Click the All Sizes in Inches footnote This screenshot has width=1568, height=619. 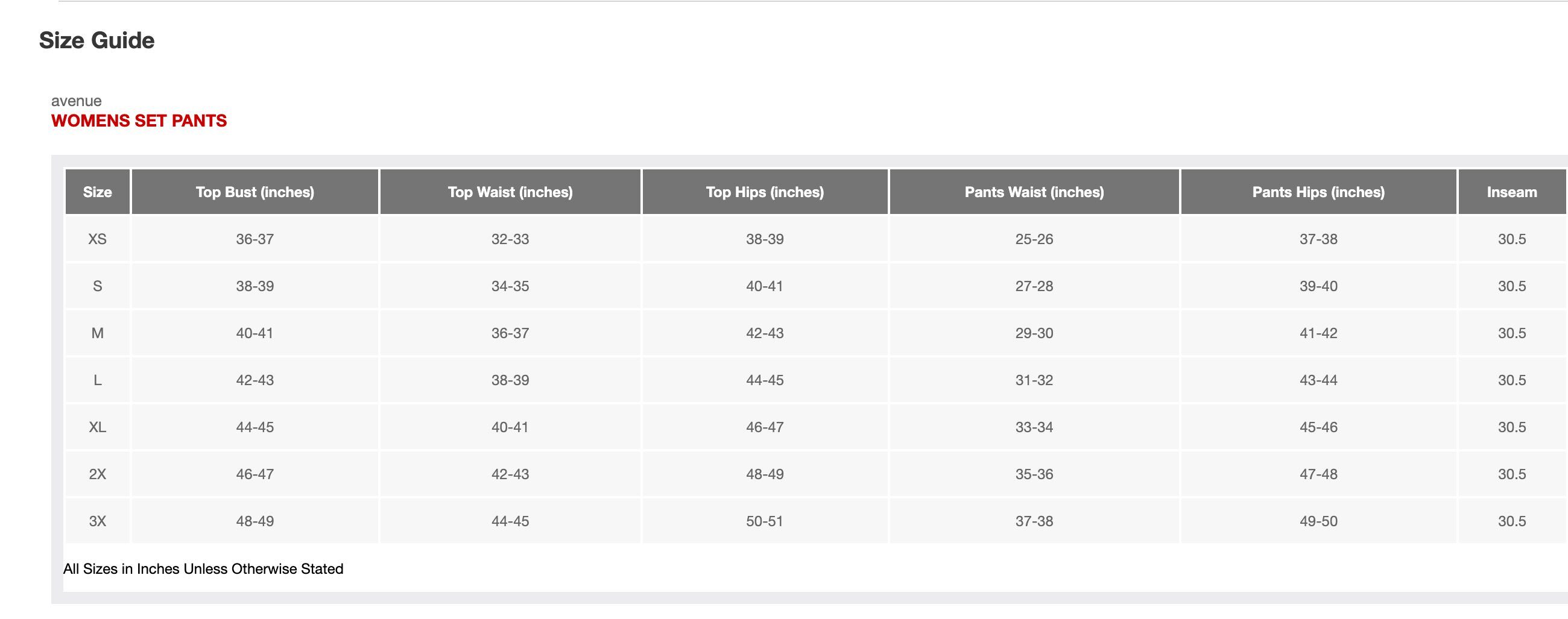click(203, 569)
